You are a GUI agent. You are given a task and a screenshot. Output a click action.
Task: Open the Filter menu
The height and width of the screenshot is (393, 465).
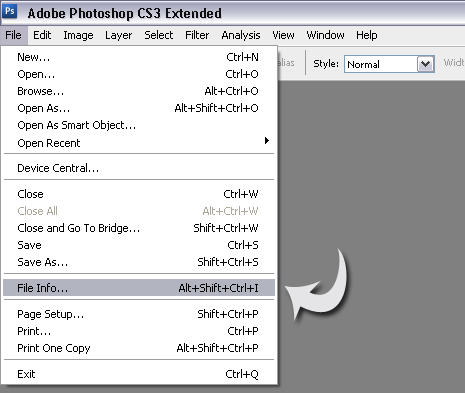197,35
